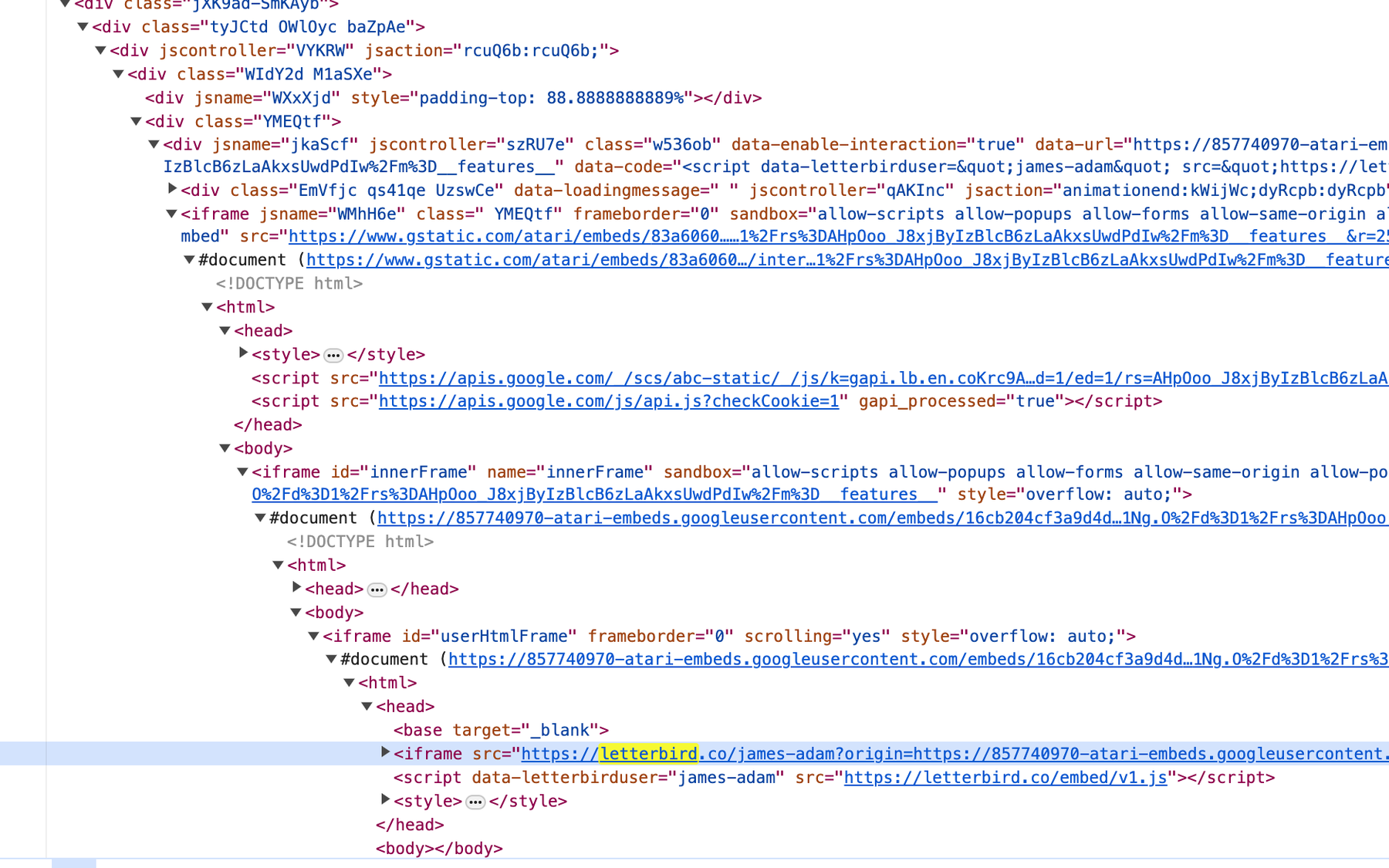This screenshot has width=1389, height=868.
Task: Click ellipsis badge in the last style tag
Action: click(475, 802)
